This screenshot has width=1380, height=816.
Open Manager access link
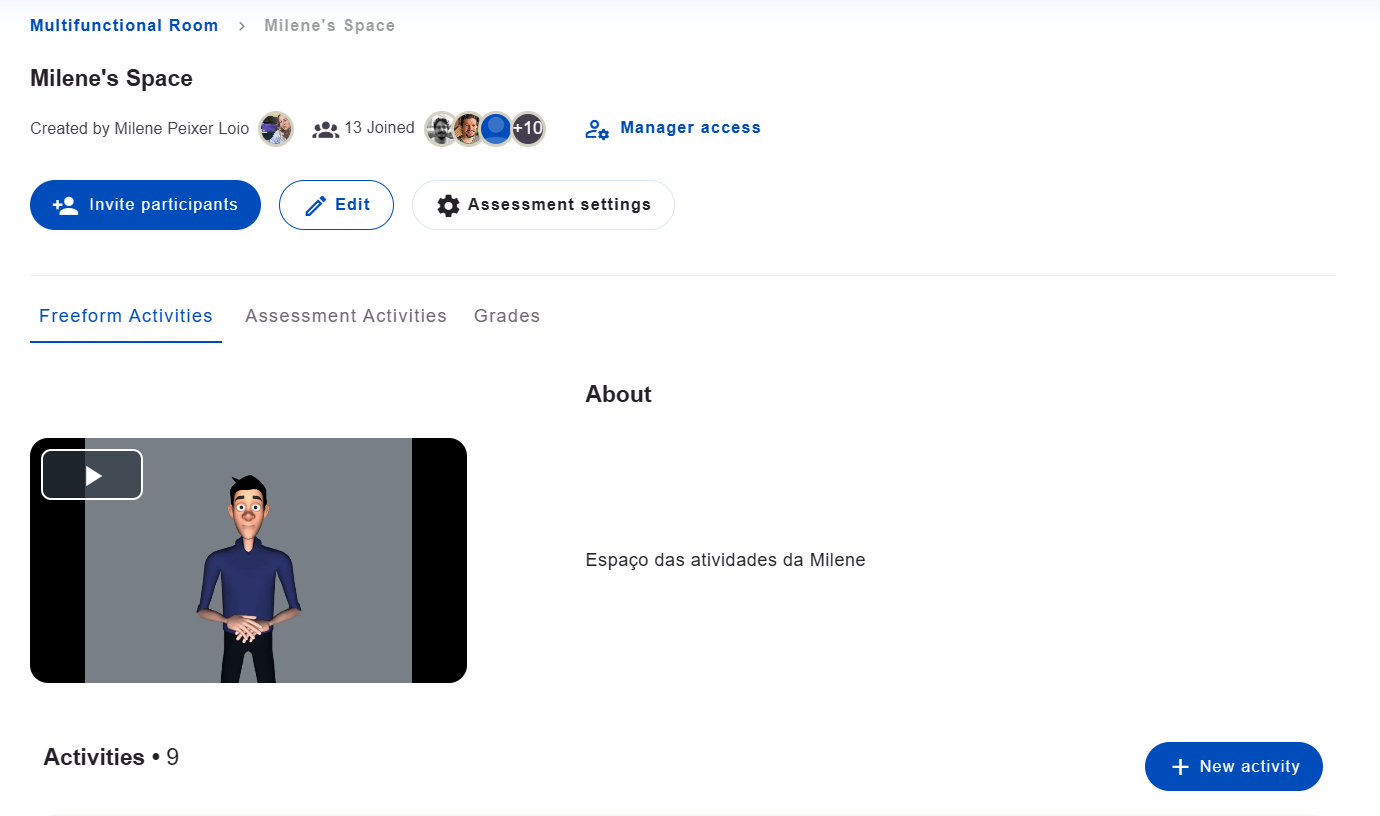tap(673, 128)
